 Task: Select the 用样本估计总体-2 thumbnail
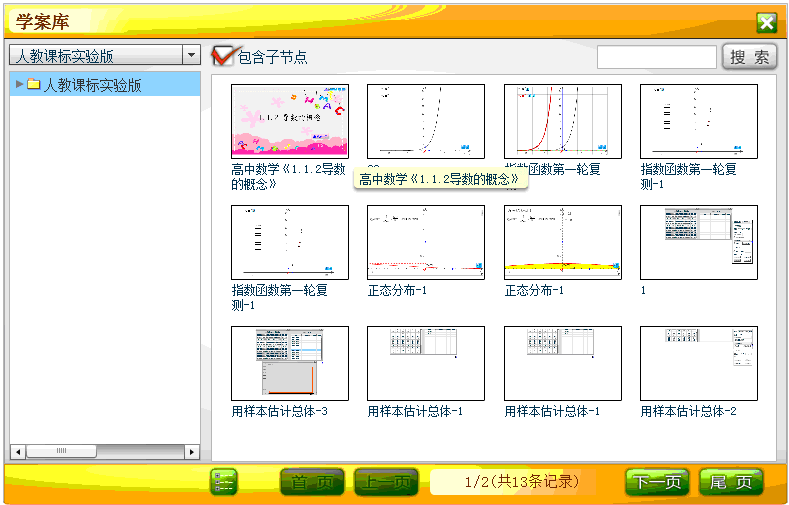[698, 363]
